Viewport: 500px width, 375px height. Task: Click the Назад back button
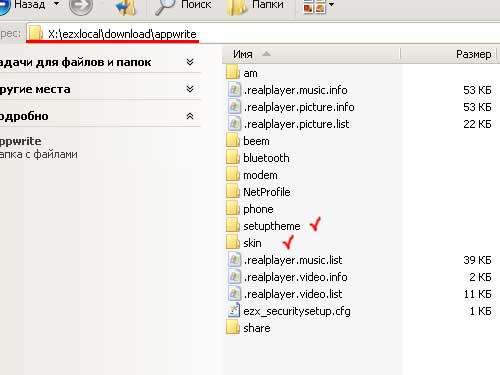point(23,5)
